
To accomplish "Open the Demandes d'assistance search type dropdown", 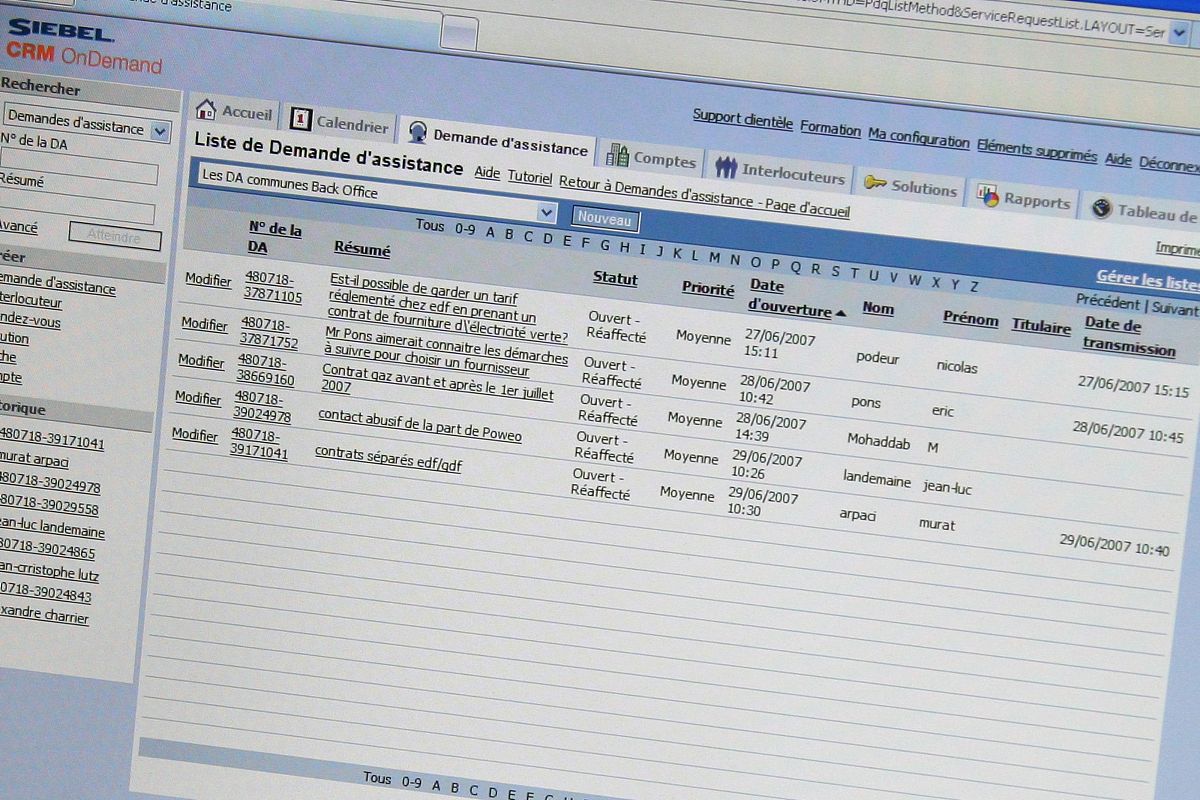I will coord(160,131).
